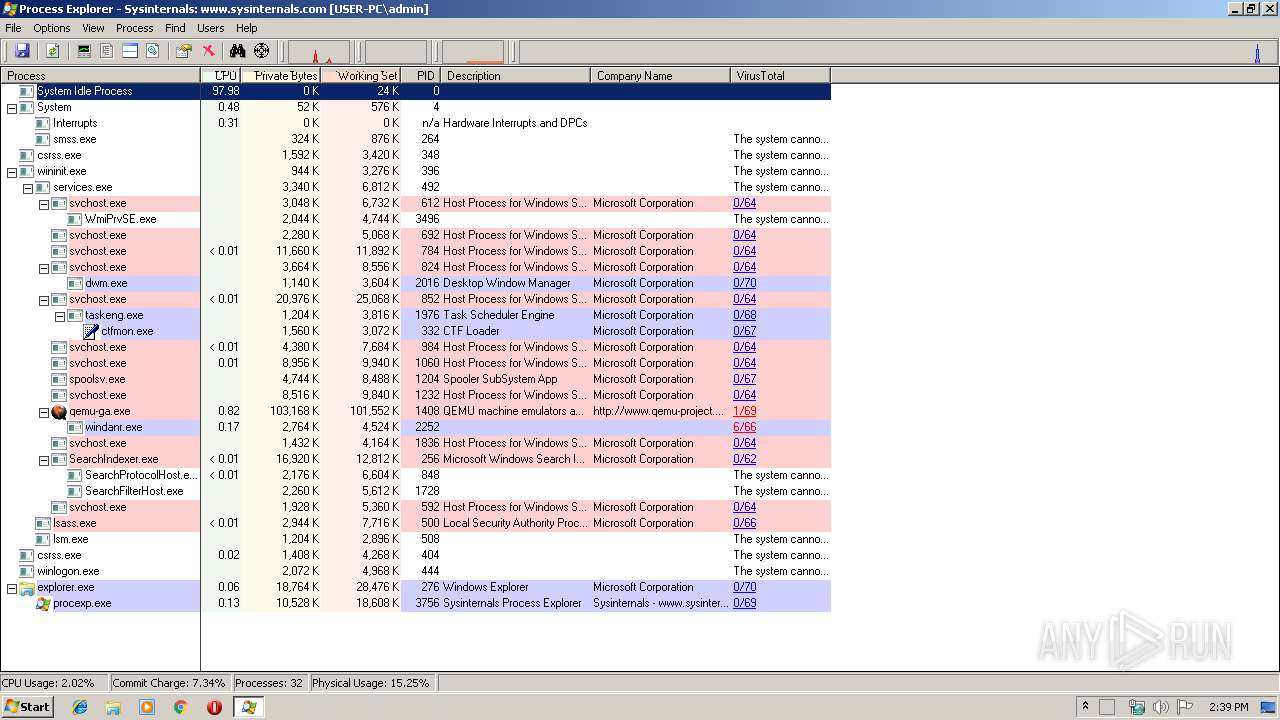Click the procexp.exe process icon
This screenshot has width=1280, height=720.
tap(43, 603)
